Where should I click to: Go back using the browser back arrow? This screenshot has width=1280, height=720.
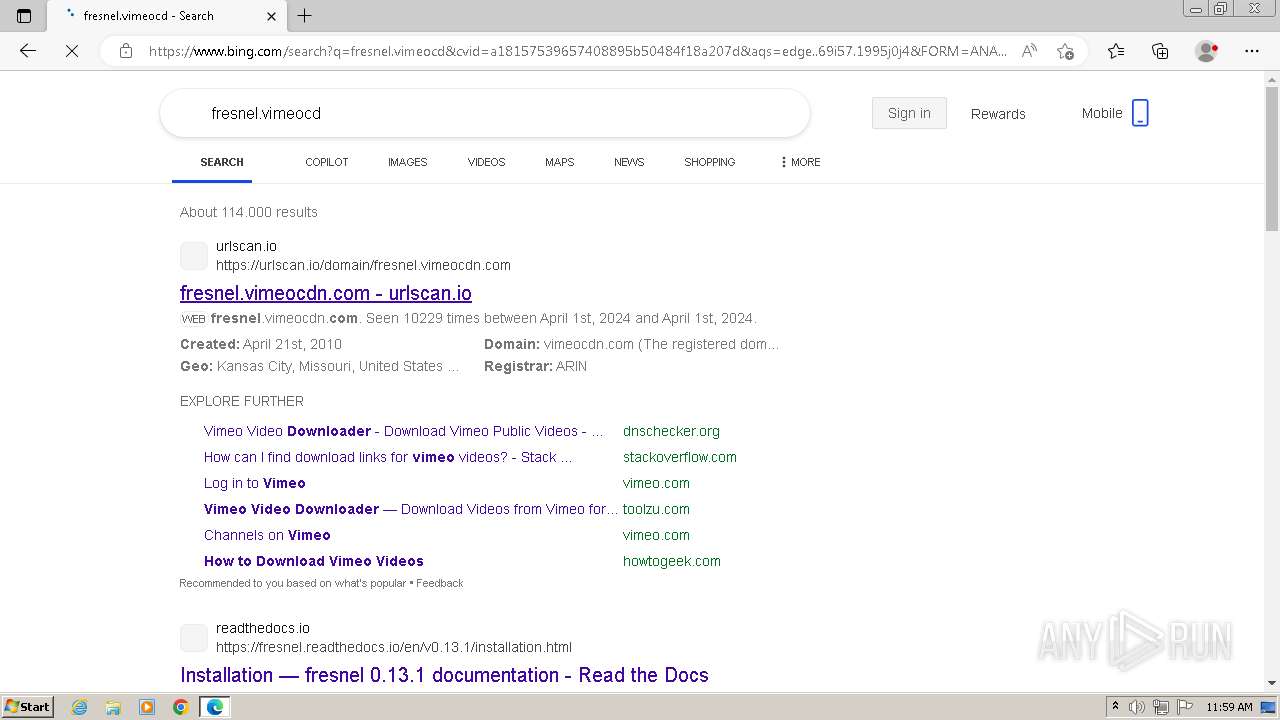(x=28, y=51)
